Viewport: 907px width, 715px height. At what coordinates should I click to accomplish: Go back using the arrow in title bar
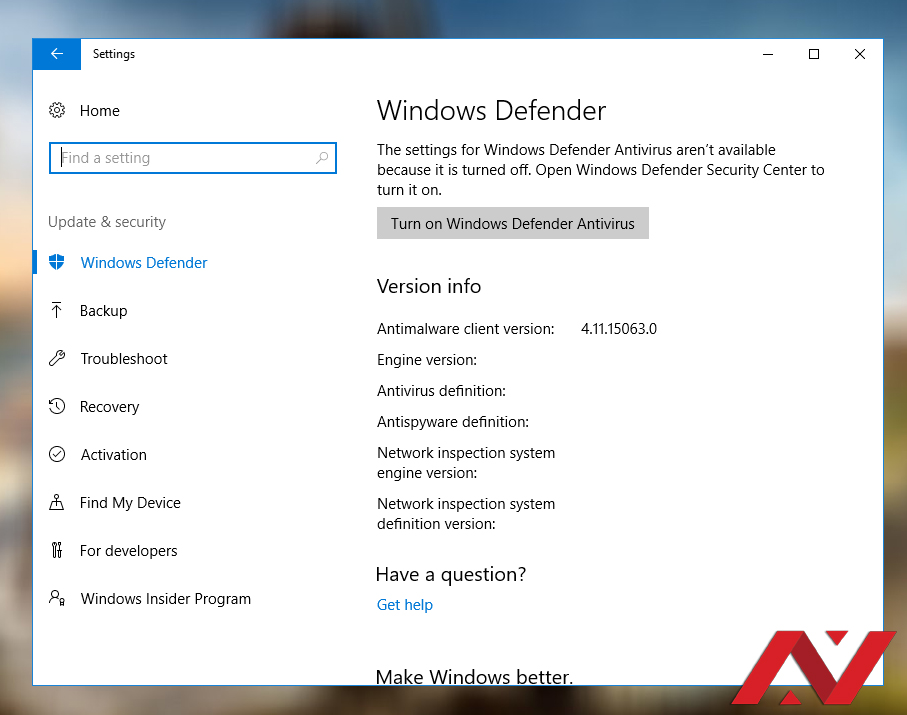tap(57, 54)
